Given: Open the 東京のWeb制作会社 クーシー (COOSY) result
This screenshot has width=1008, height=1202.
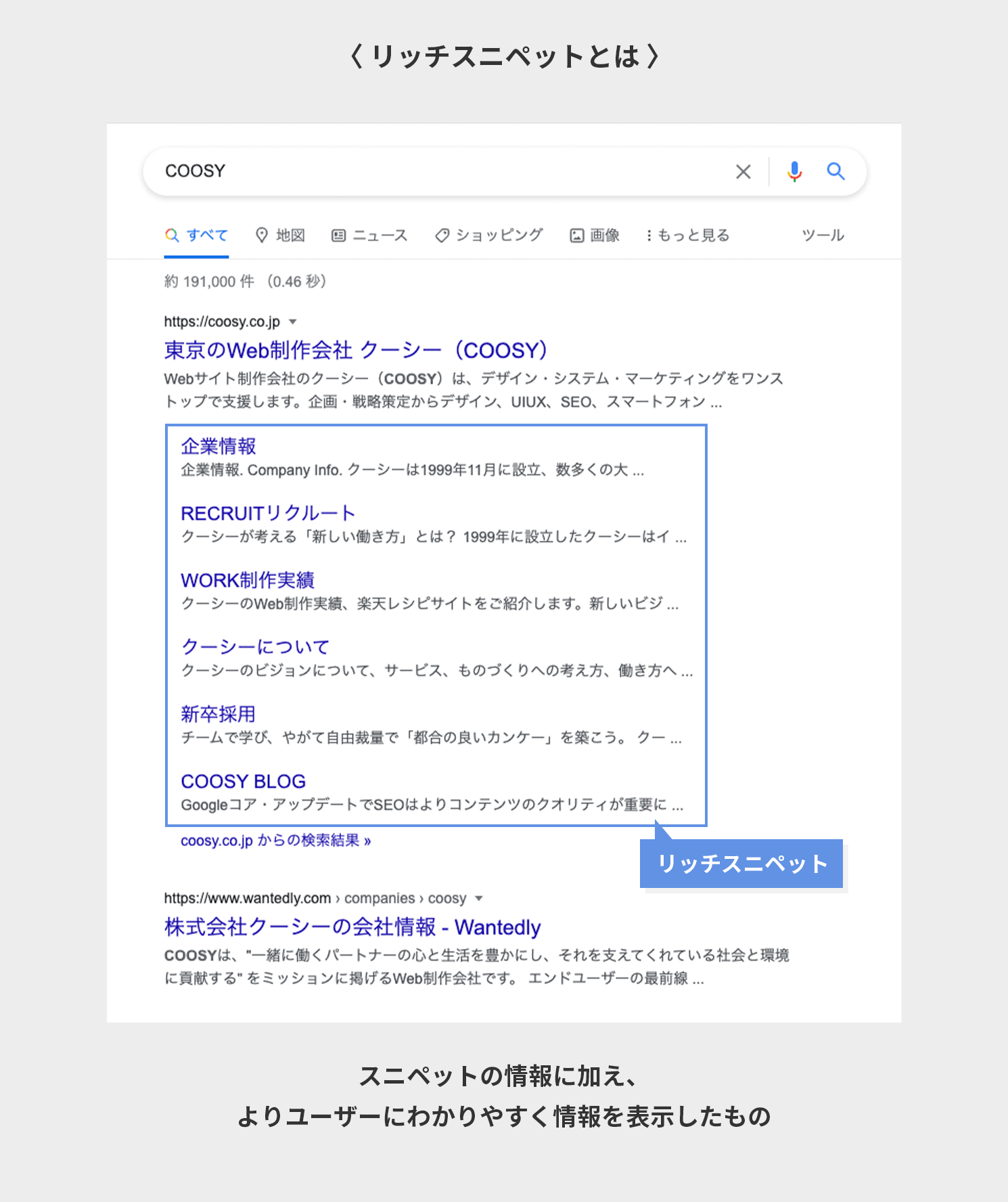Looking at the screenshot, I should tap(356, 350).
